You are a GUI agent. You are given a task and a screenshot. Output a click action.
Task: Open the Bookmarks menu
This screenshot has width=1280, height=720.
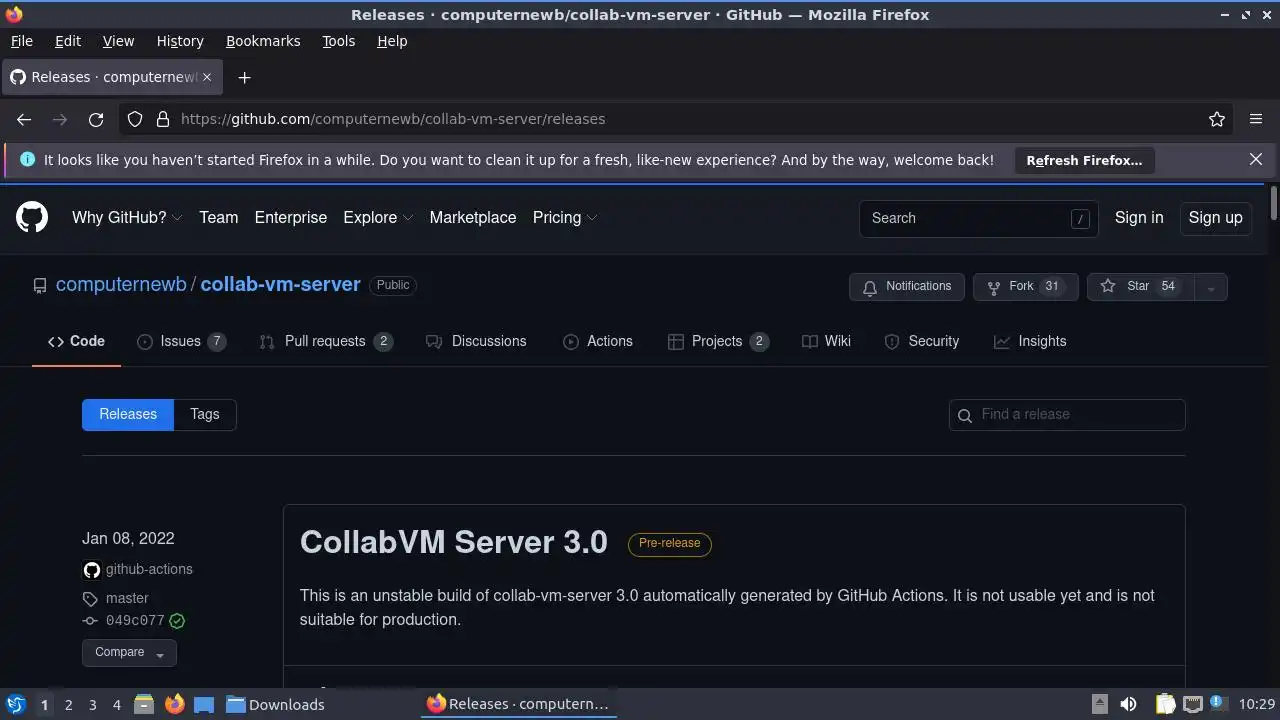263,41
